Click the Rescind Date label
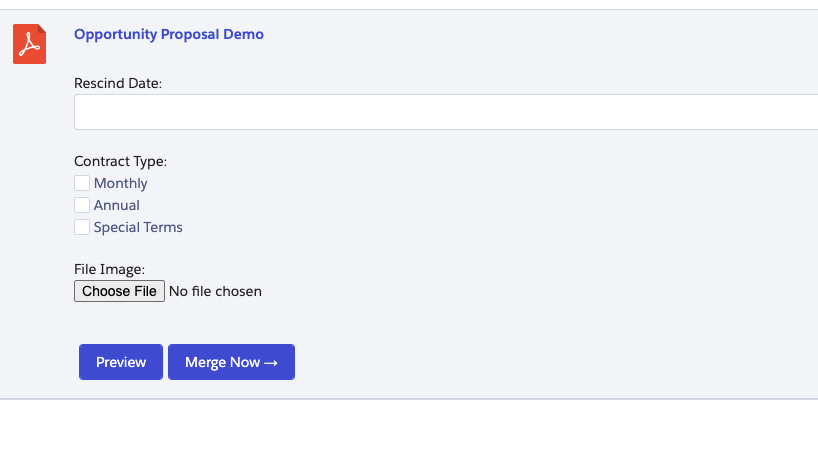 (118, 83)
